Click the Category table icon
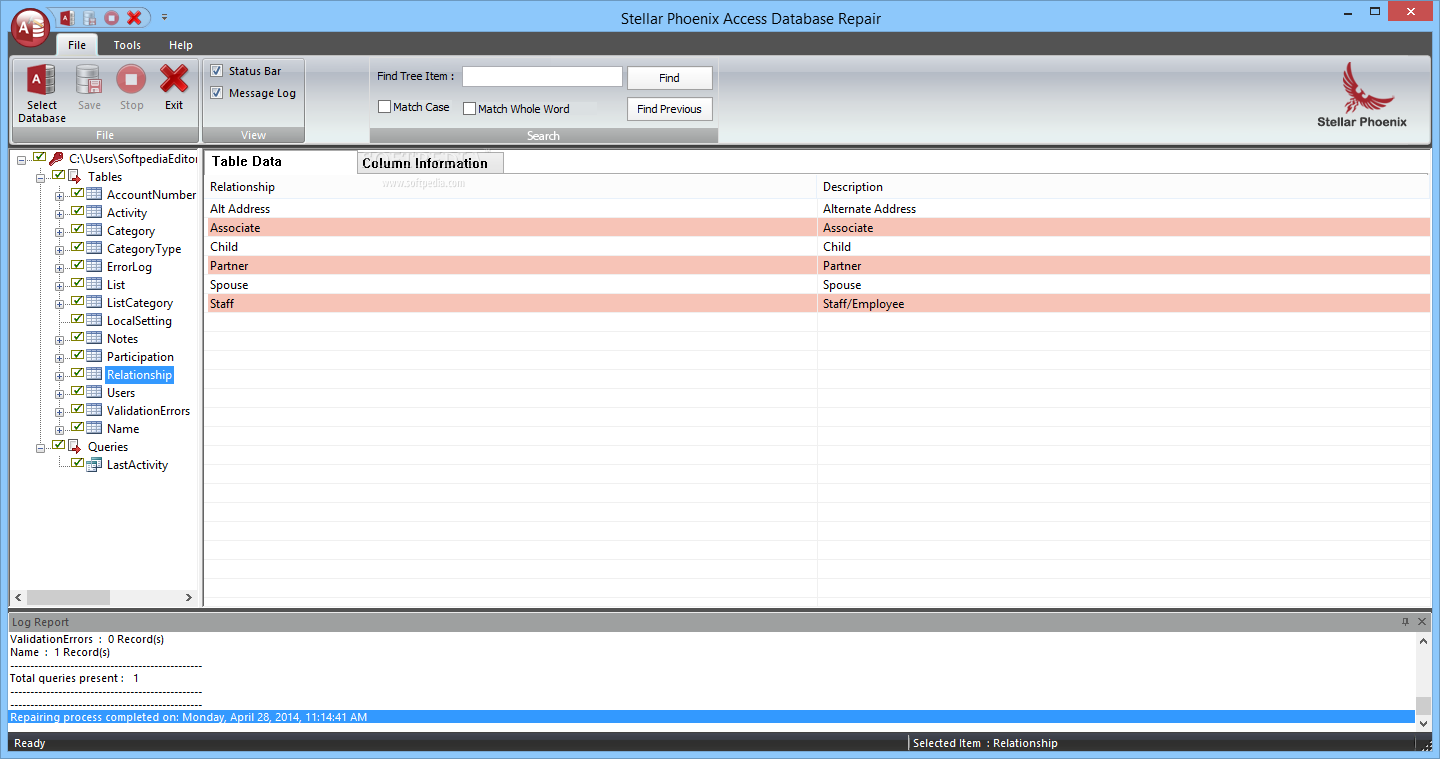The height and width of the screenshot is (759, 1440). [94, 230]
